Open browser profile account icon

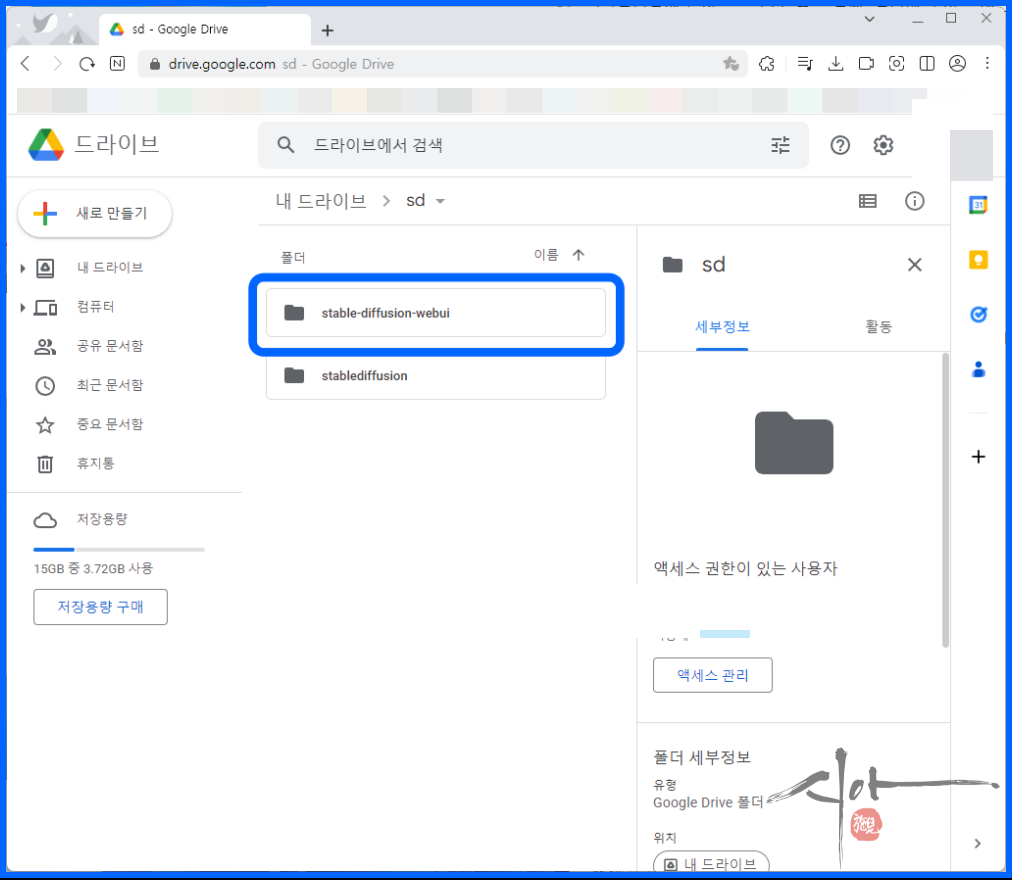(x=957, y=63)
